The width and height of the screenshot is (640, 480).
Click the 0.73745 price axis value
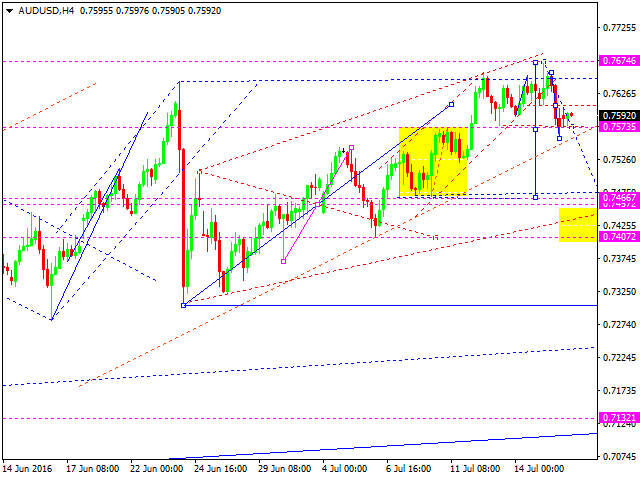[619, 258]
